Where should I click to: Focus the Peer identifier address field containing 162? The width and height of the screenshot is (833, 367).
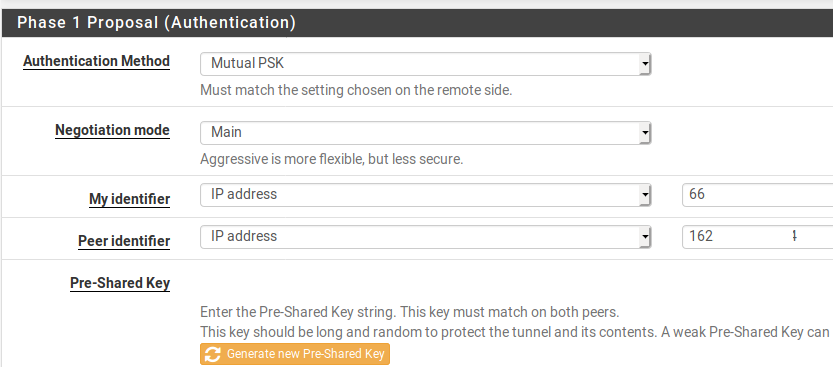[758, 237]
